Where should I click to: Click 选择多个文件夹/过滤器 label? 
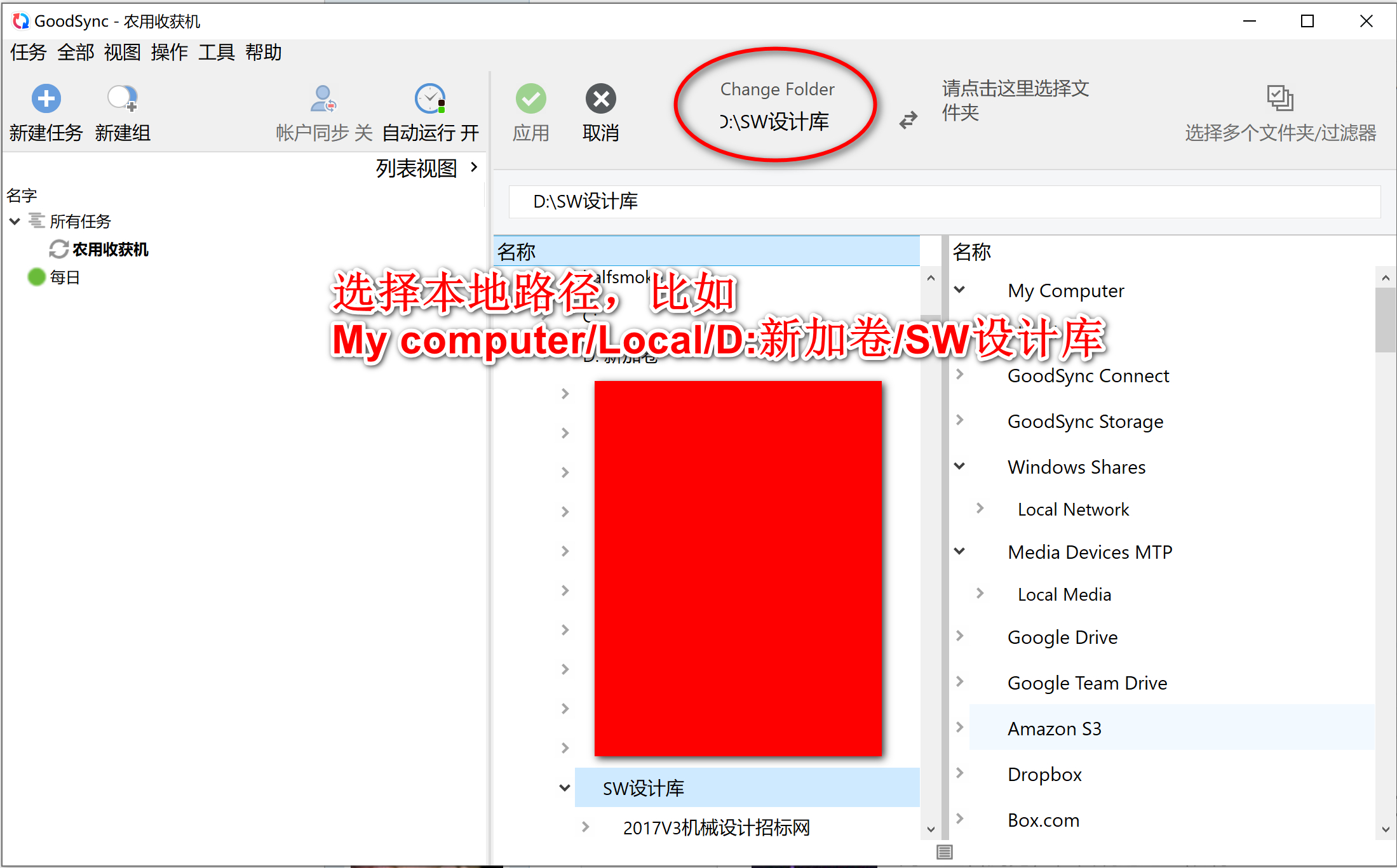click(x=1280, y=133)
